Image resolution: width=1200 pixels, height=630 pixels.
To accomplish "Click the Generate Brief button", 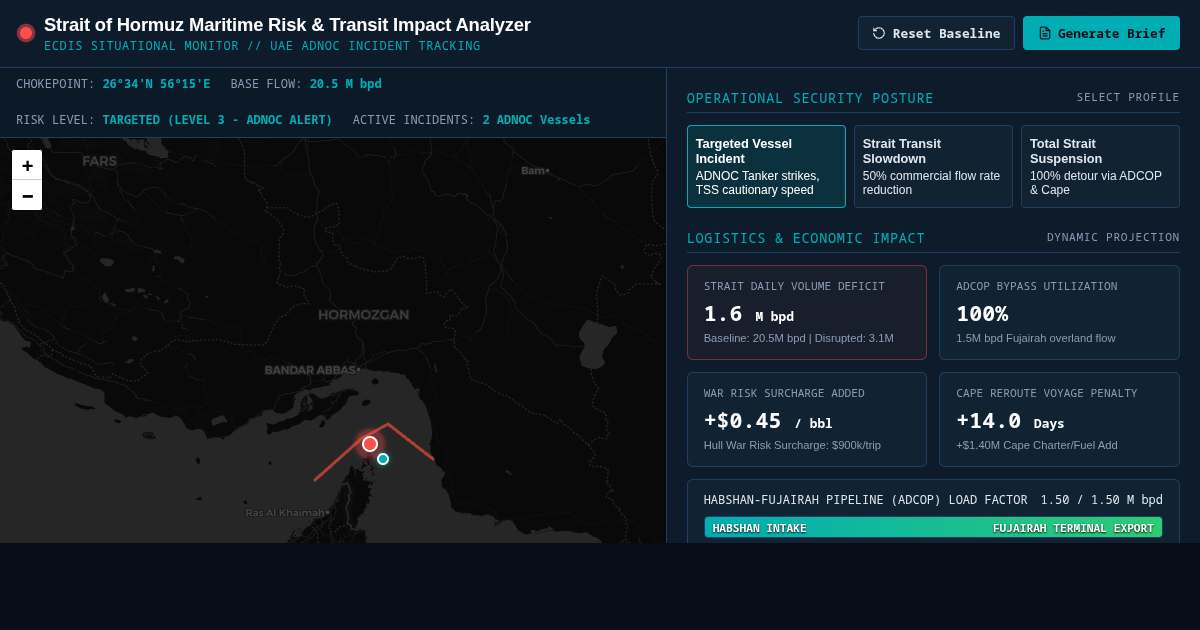I will pos(1101,33).
